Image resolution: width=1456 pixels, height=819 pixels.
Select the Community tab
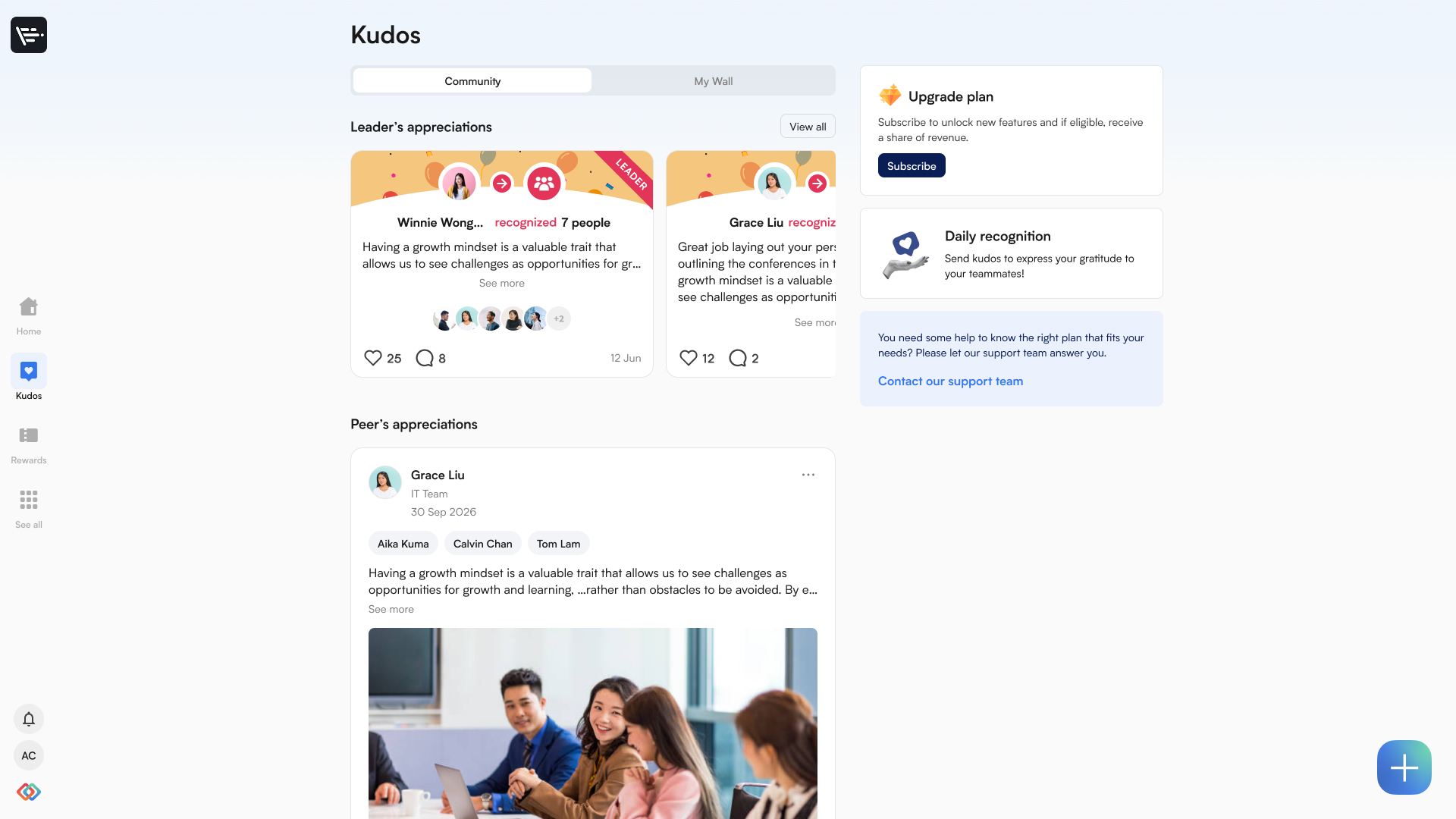(x=472, y=81)
